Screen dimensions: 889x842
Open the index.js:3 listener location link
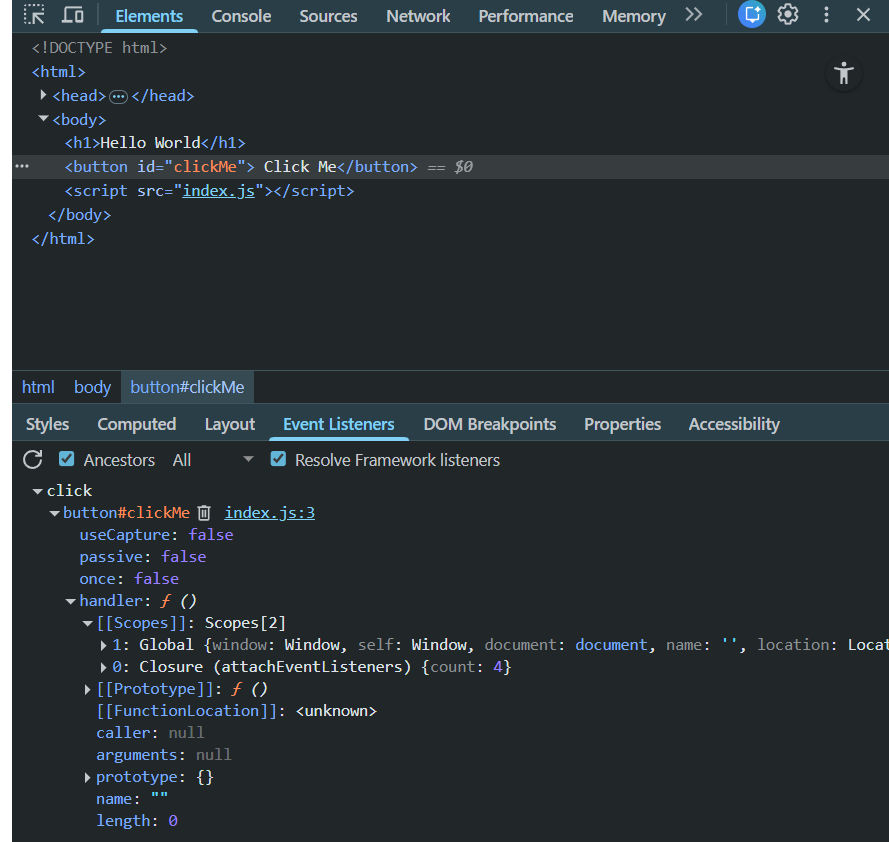(269, 513)
